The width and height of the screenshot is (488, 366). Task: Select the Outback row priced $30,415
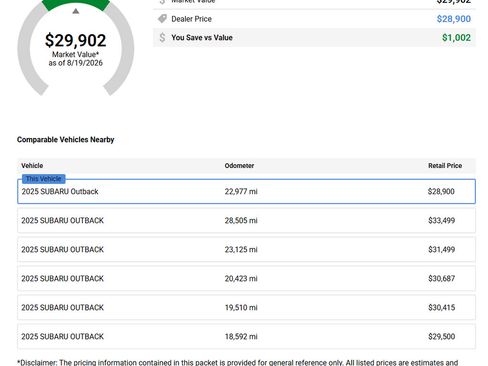(x=246, y=308)
